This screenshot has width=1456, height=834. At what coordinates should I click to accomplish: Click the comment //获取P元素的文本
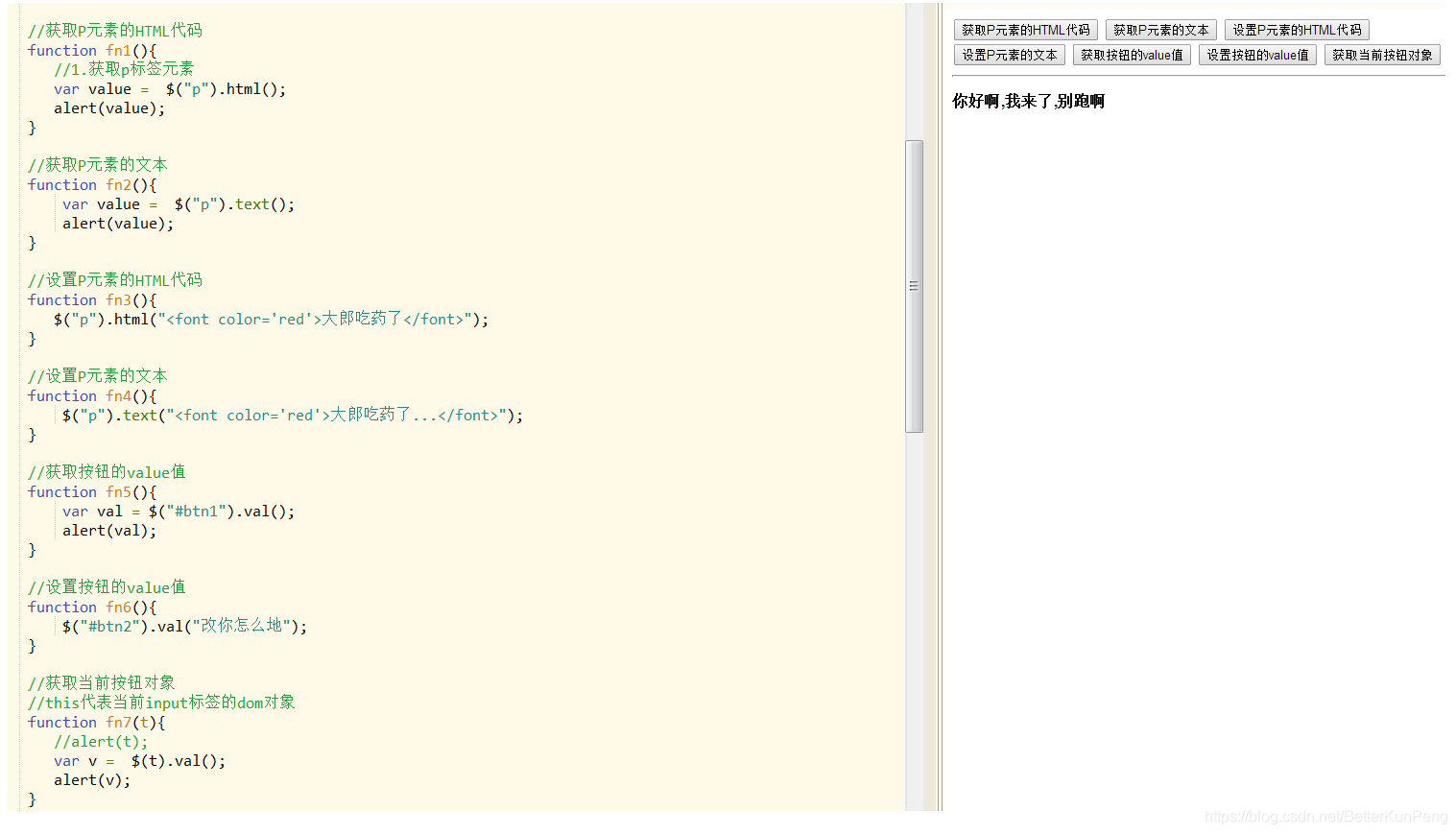(x=98, y=165)
